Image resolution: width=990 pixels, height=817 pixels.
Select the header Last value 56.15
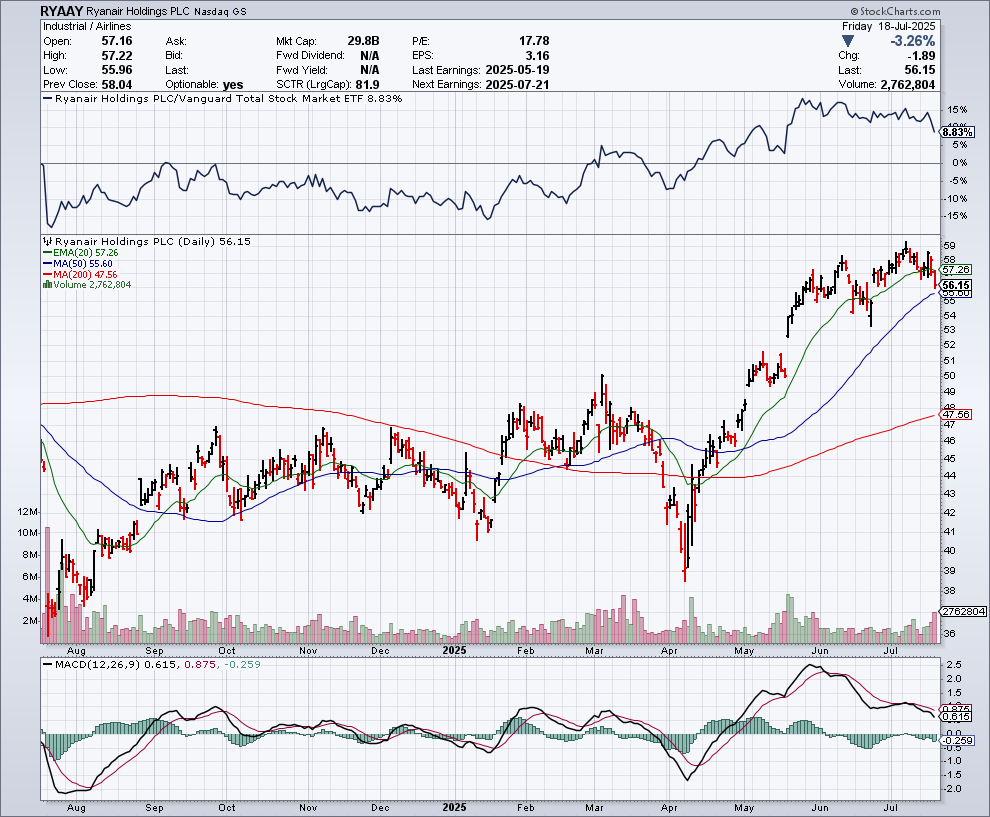tap(920, 70)
